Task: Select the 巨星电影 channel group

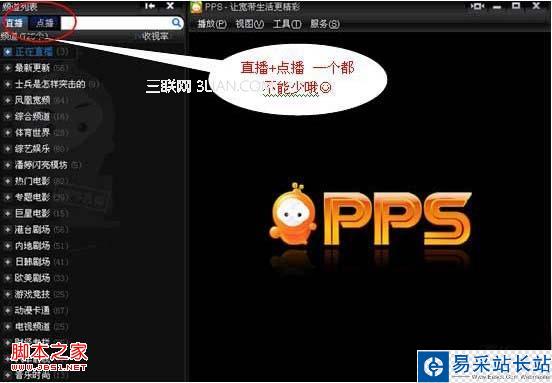Action: (x=32, y=214)
